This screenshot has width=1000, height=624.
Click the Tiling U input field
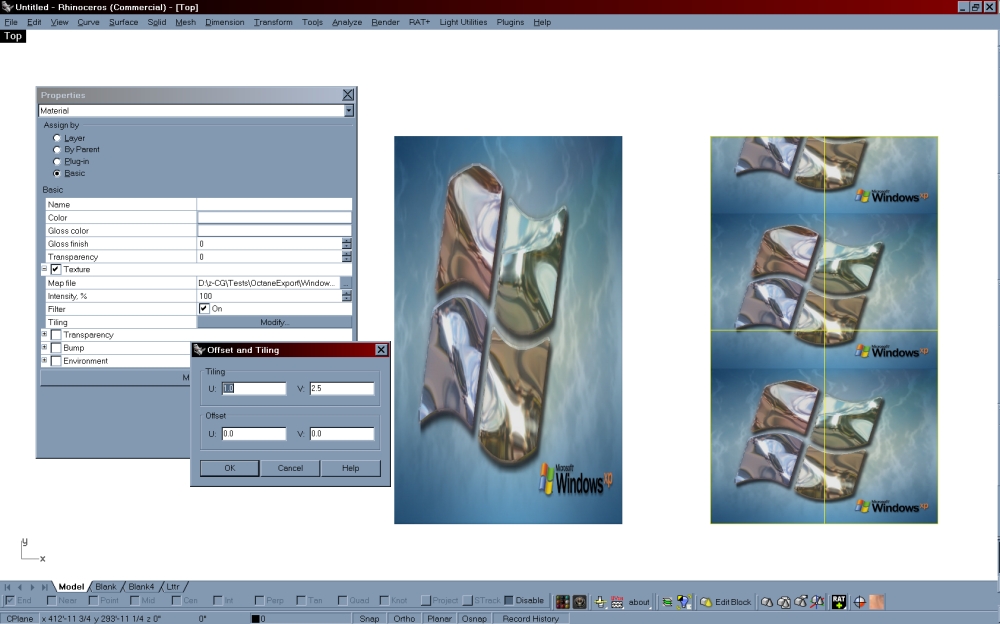click(x=254, y=389)
